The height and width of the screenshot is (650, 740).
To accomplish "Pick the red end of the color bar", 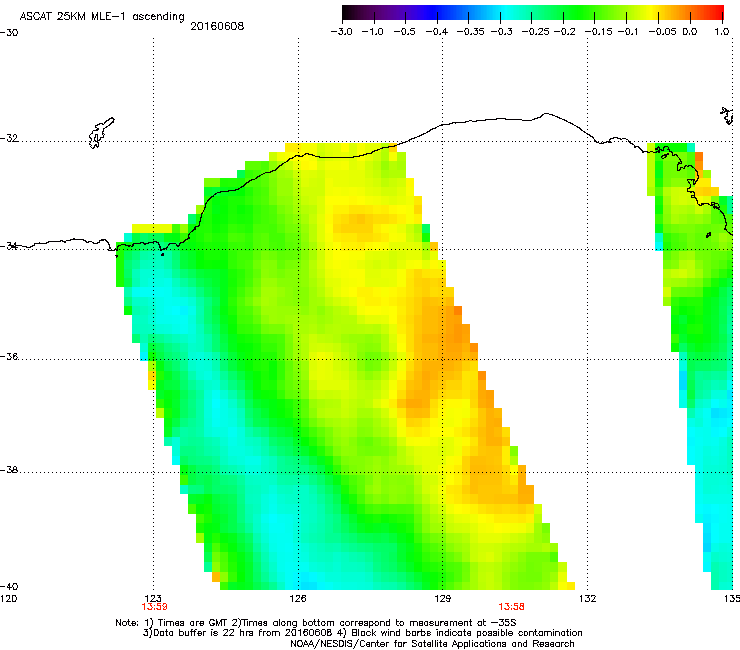I will click(716, 12).
